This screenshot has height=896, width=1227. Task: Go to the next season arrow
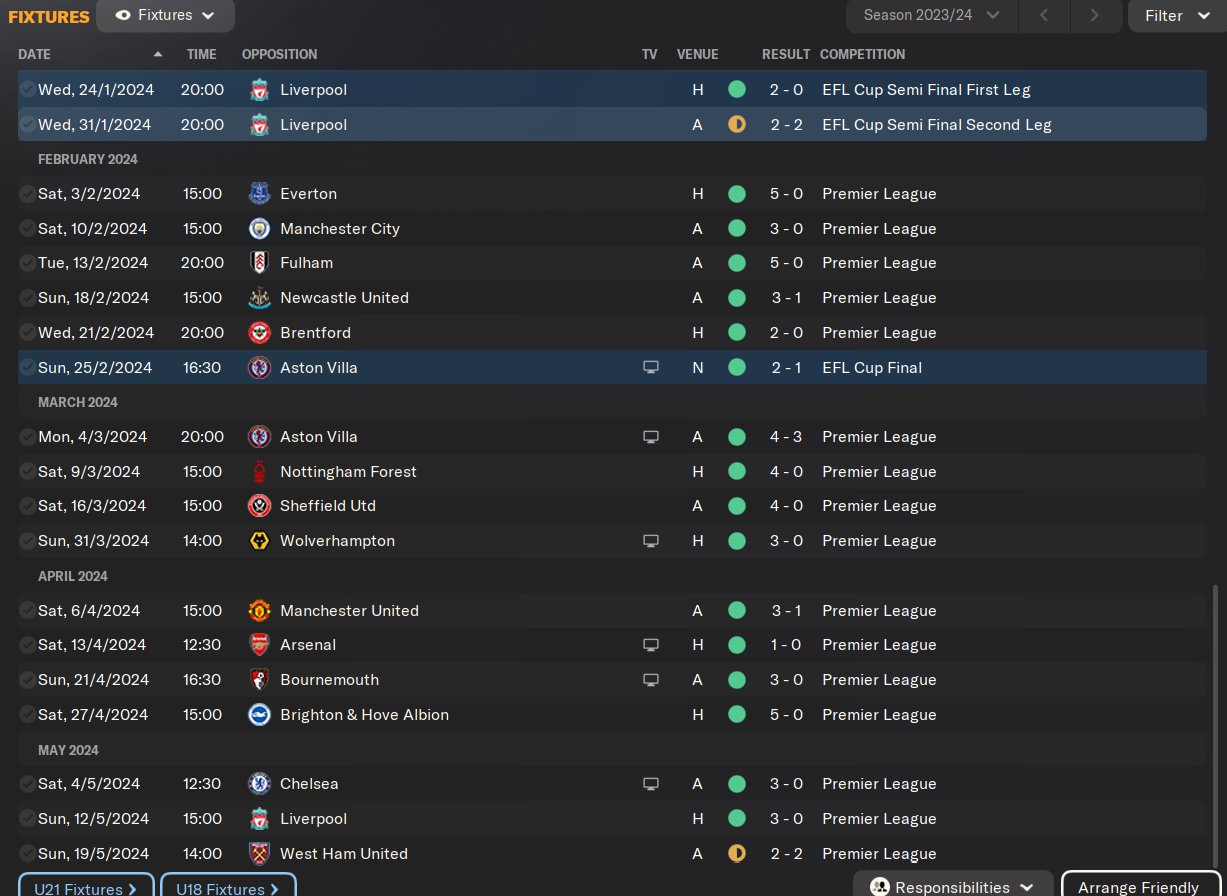point(1094,16)
